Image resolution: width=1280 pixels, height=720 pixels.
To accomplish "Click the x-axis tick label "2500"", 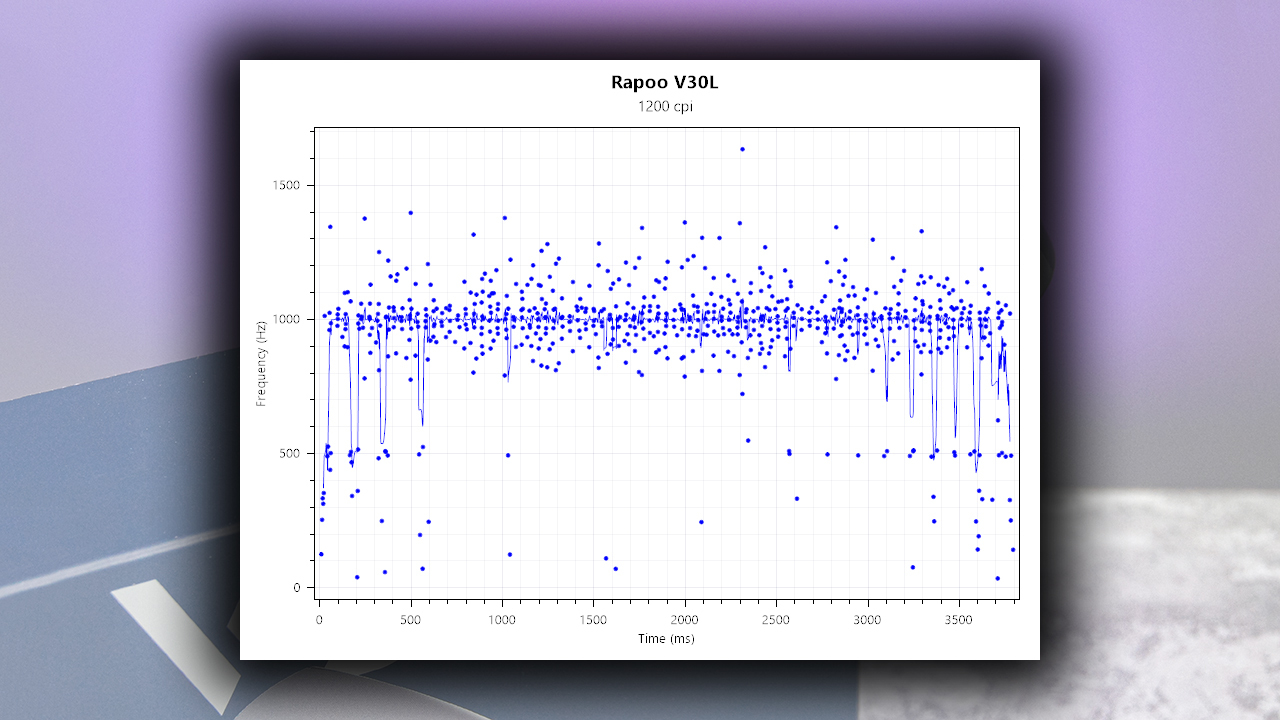I will coord(776,621).
